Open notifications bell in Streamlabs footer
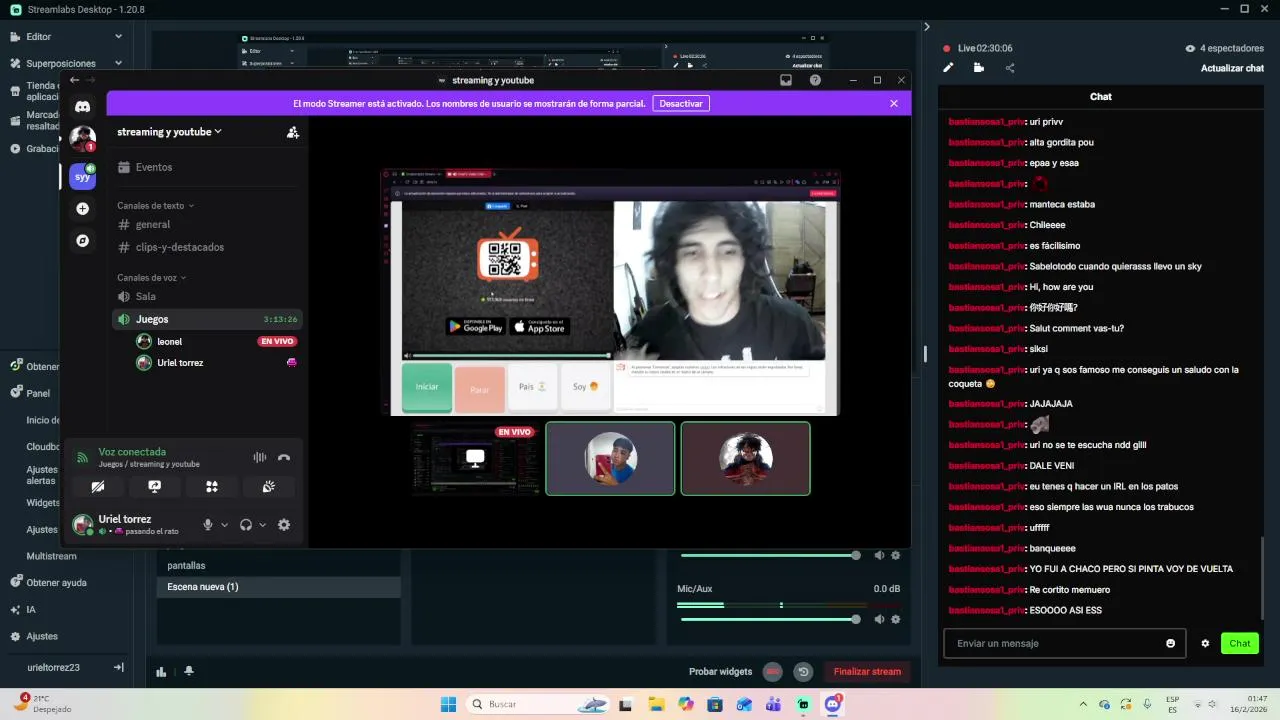The height and width of the screenshot is (720, 1280). coord(189,671)
